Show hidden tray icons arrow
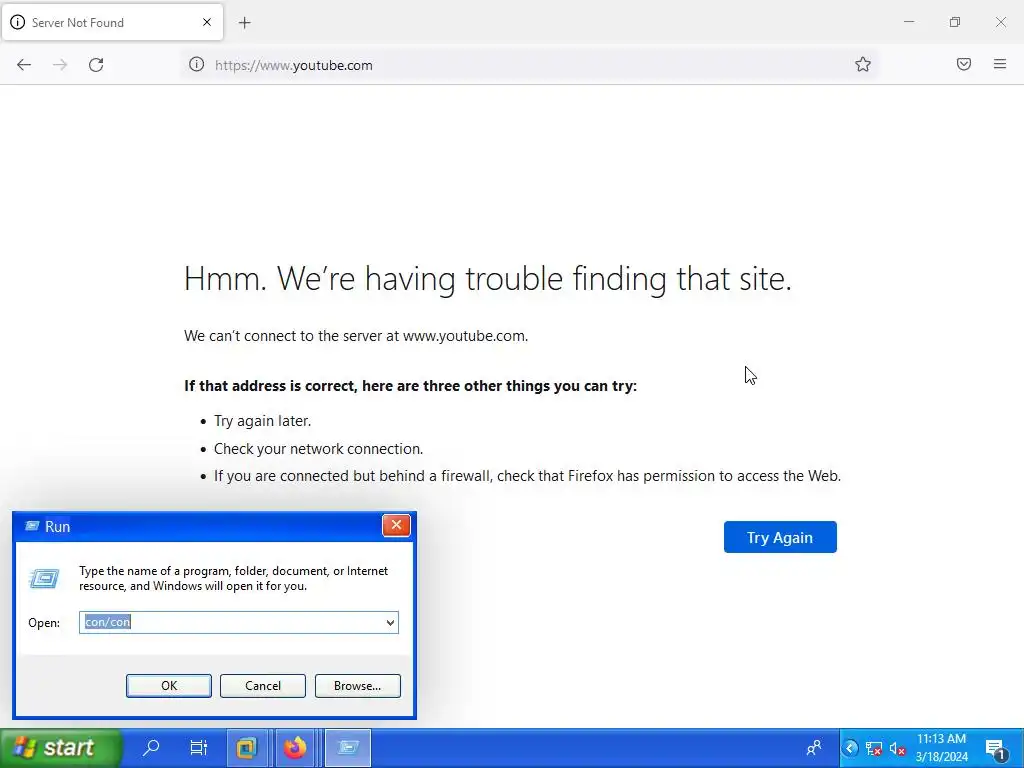Viewport: 1024px width, 768px height. click(x=850, y=748)
